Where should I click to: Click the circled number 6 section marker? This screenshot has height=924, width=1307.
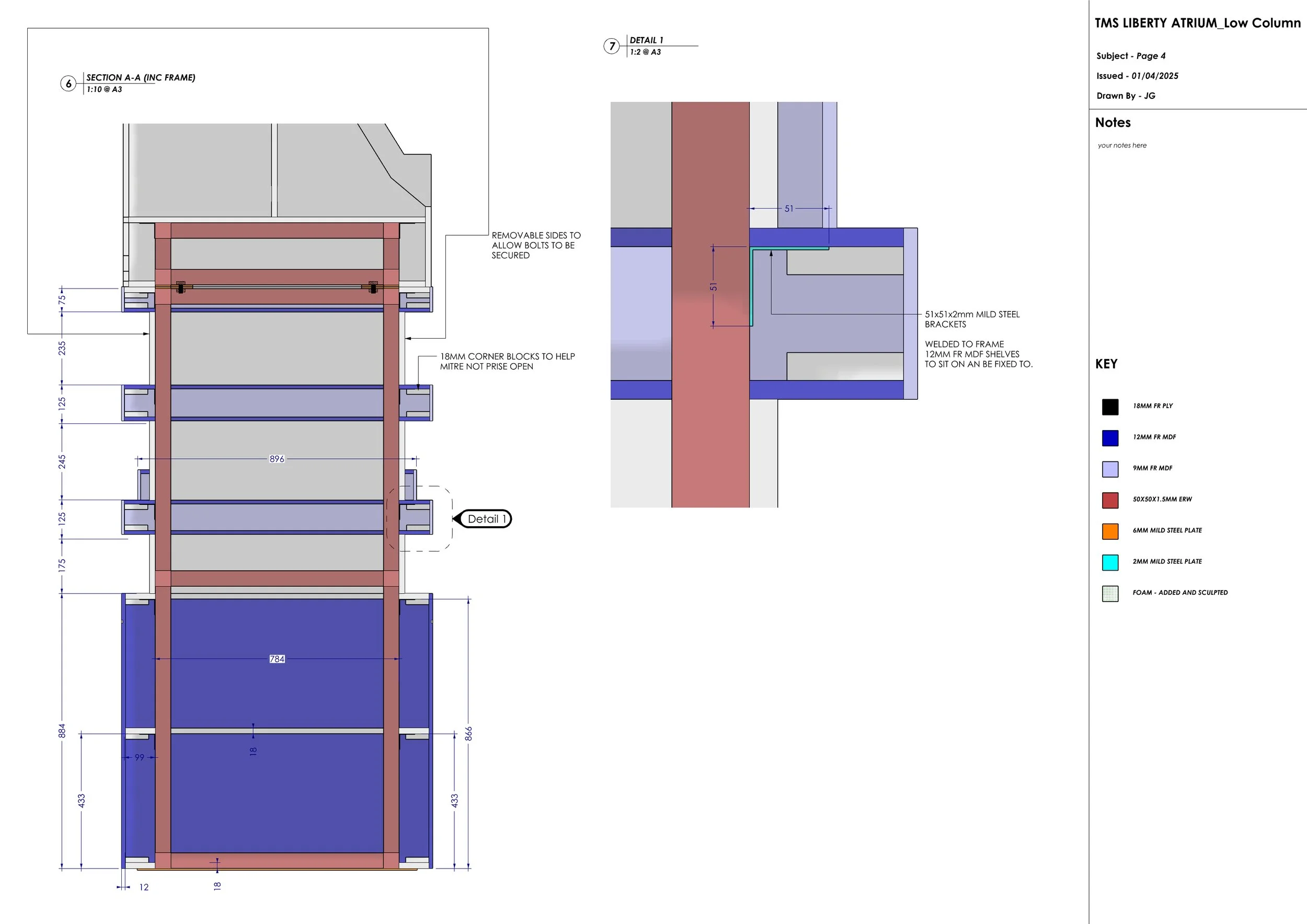coord(68,84)
